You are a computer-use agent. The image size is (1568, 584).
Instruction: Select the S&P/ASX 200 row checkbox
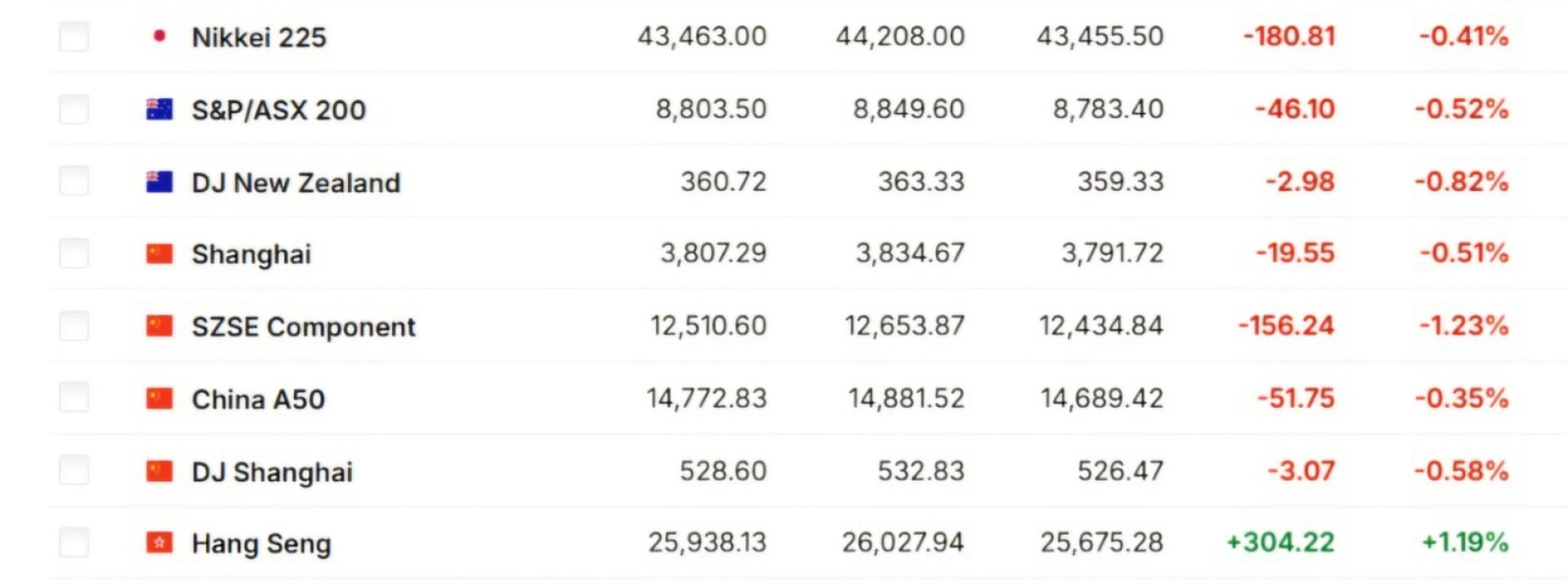(74, 109)
